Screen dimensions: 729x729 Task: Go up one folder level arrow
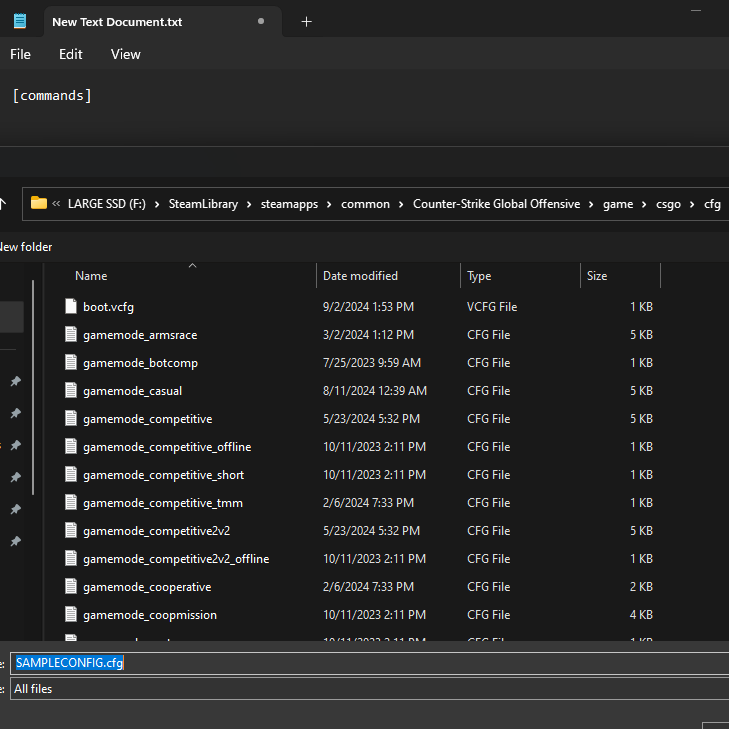(x=3, y=204)
